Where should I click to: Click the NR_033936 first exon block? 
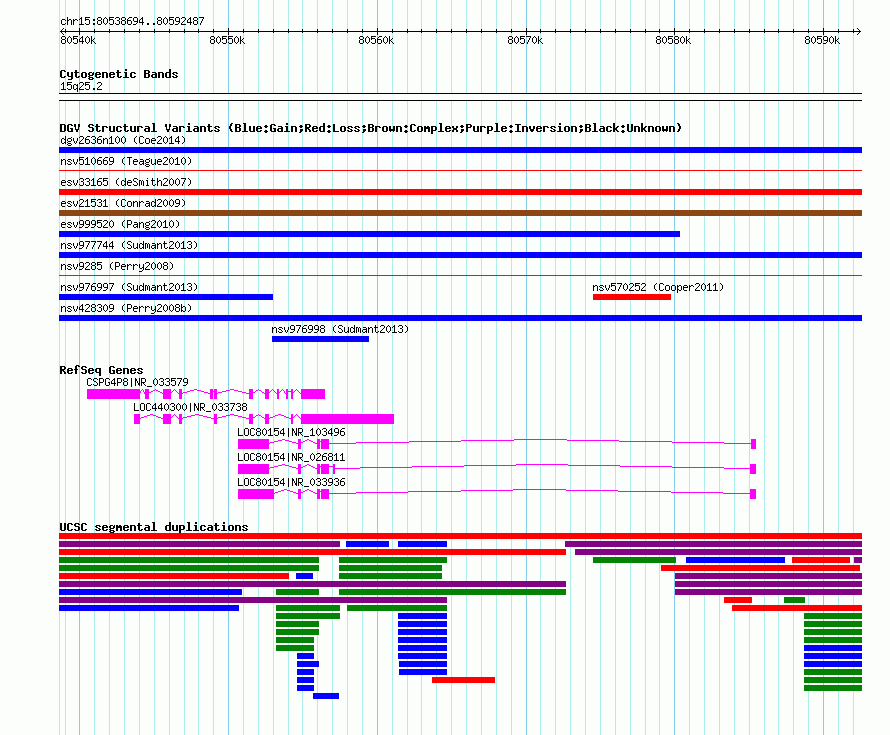click(x=256, y=494)
